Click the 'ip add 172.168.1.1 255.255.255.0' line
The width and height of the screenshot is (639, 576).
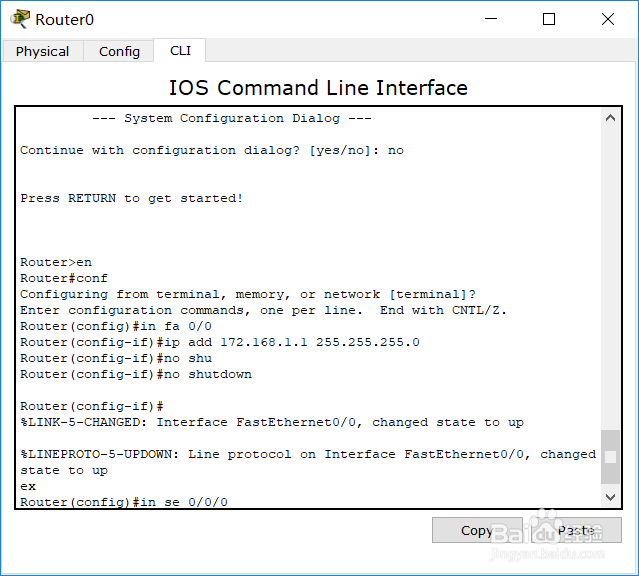click(x=220, y=342)
